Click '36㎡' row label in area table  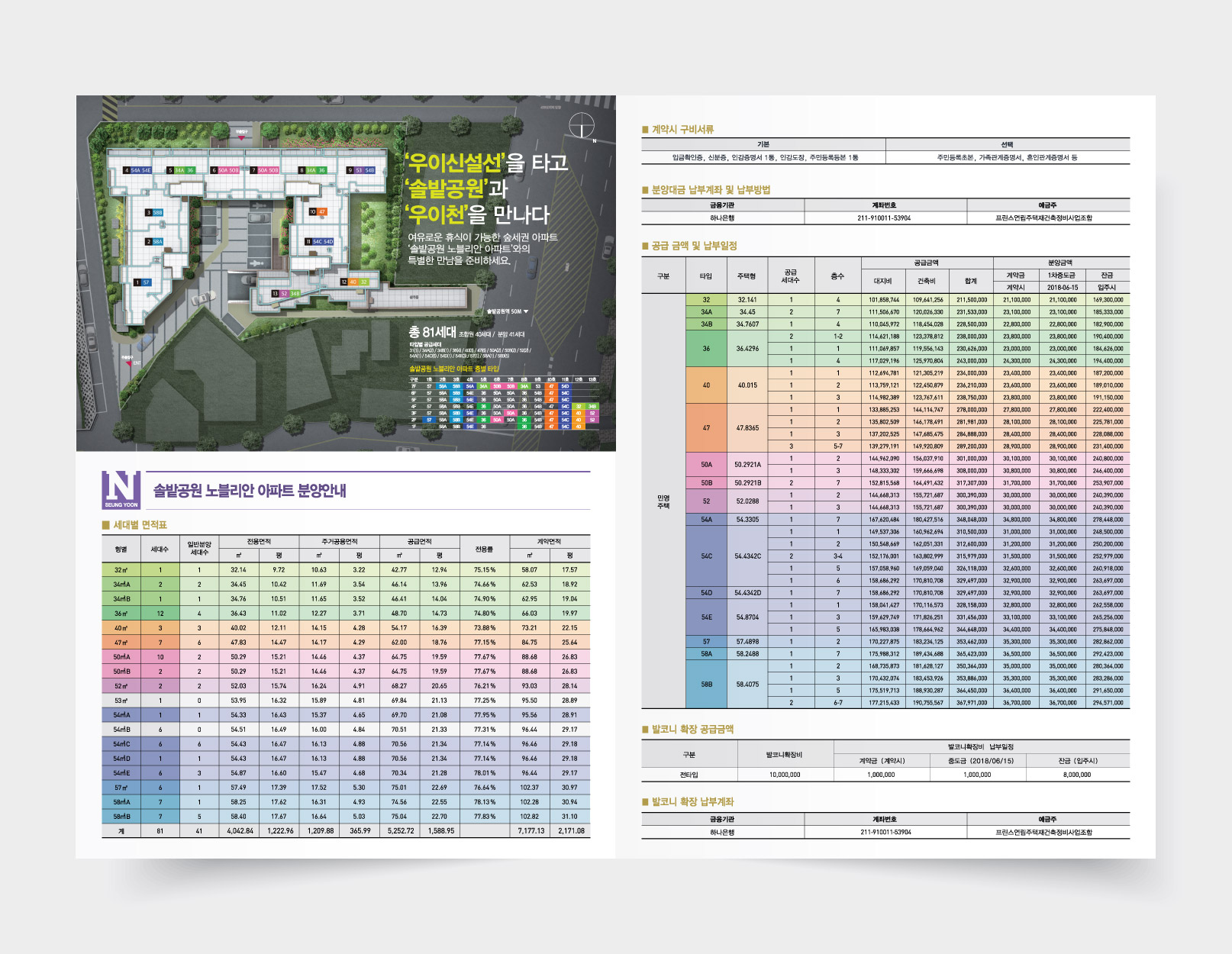pos(121,614)
